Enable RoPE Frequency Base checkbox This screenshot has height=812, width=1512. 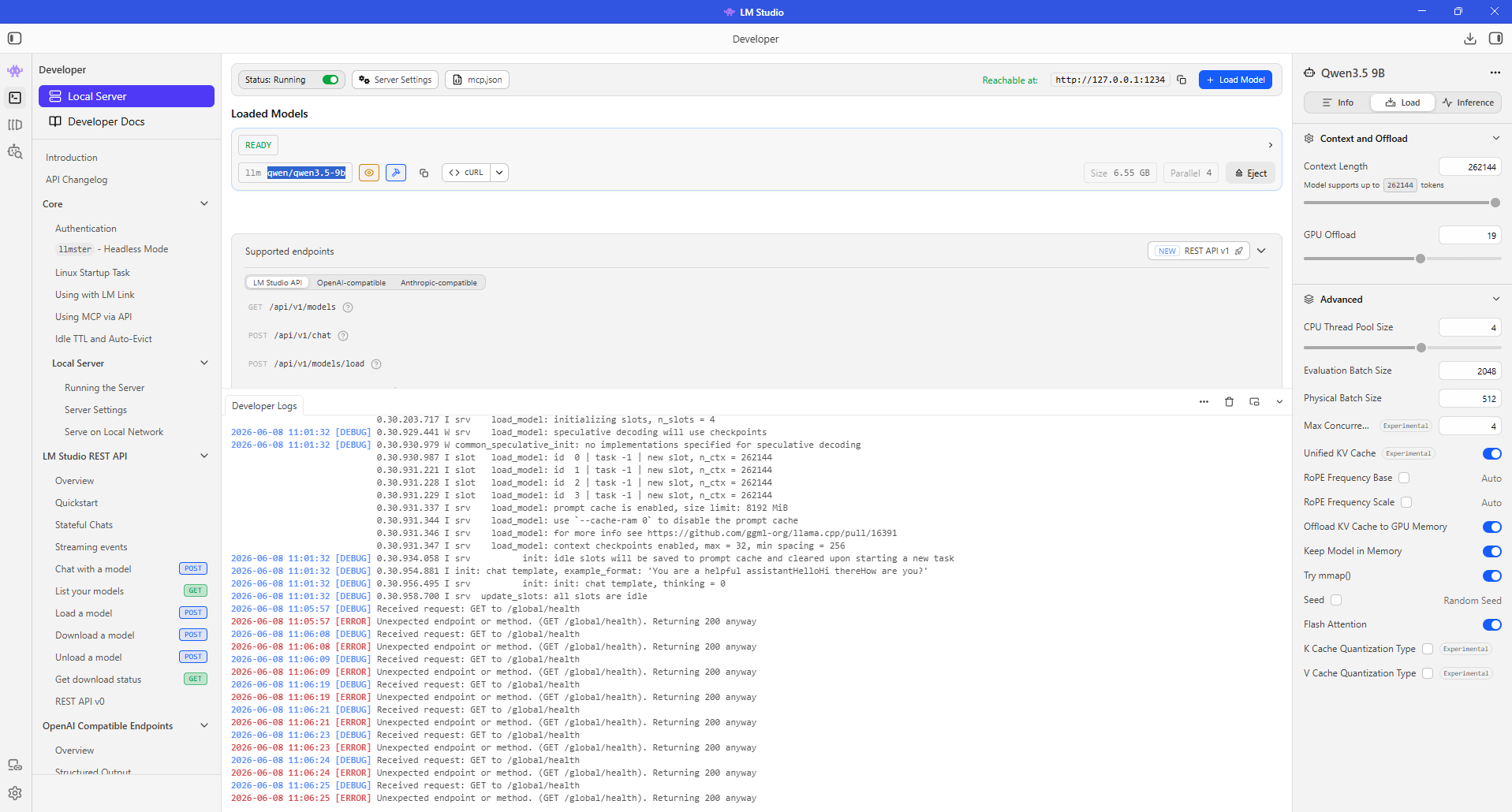[1404, 478]
